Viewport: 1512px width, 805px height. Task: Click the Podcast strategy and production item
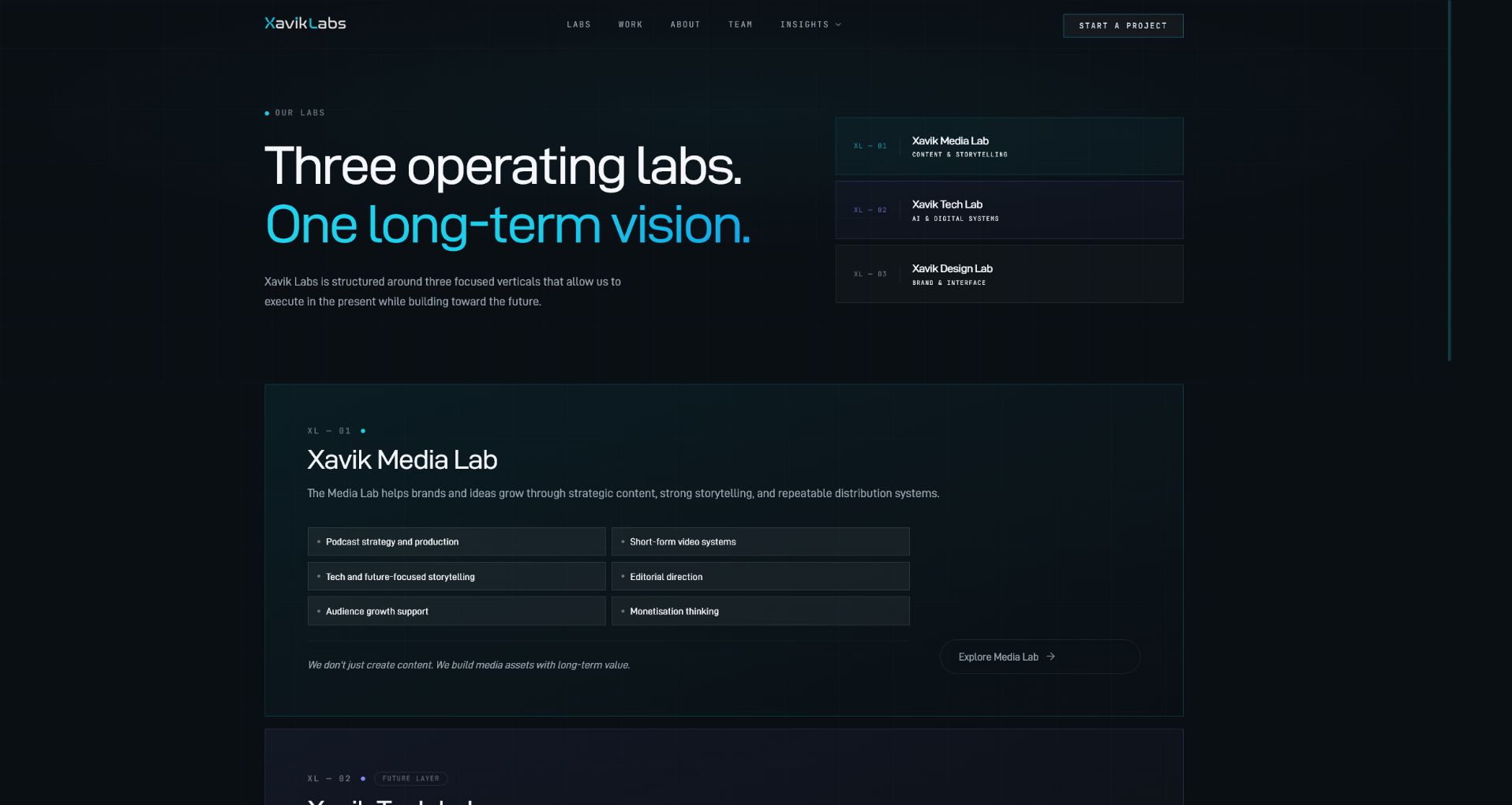(457, 542)
